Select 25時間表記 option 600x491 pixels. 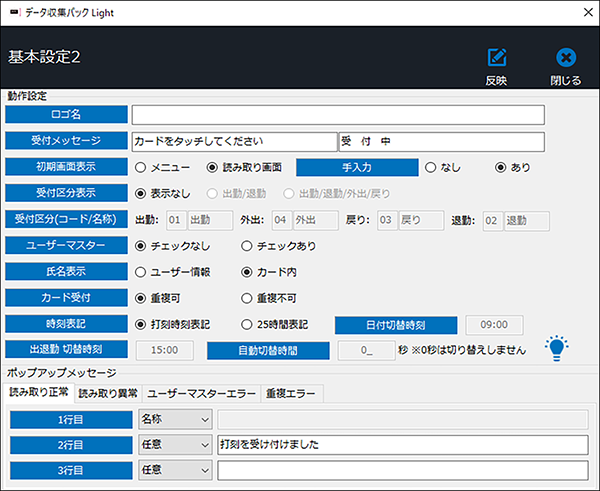247,325
